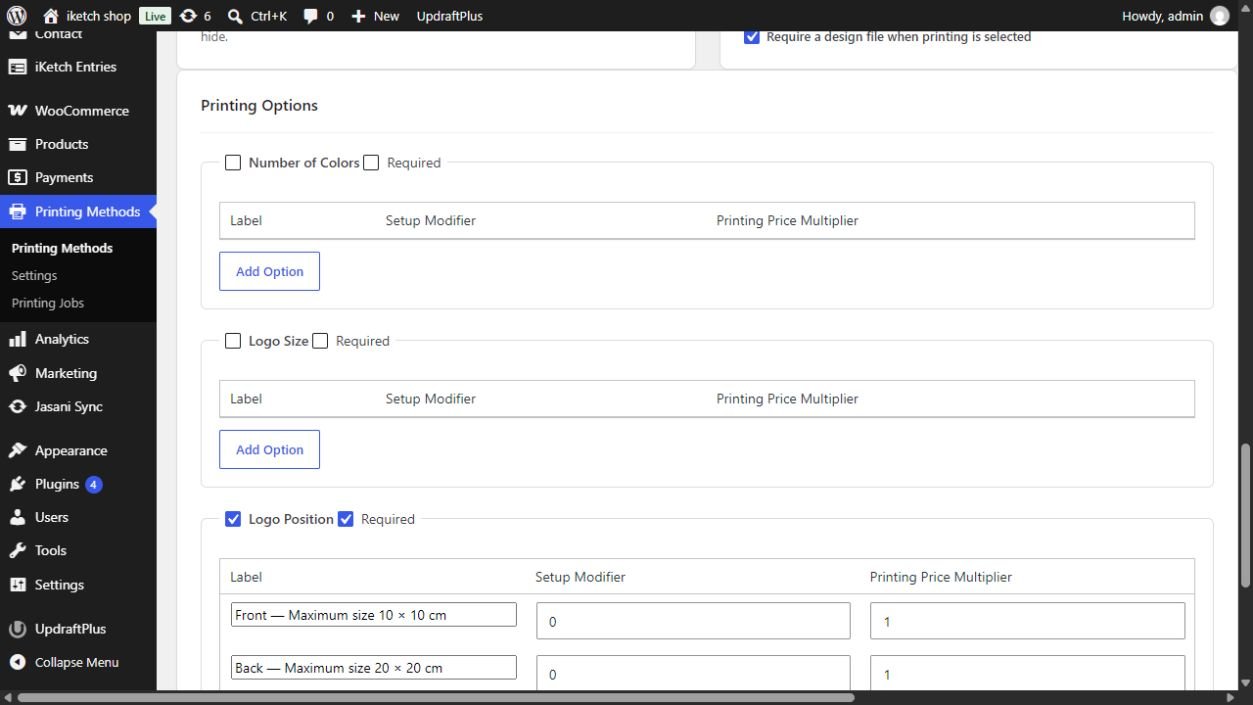1253x705 pixels.
Task: Click the Front label input field
Action: pyautogui.click(x=373, y=615)
